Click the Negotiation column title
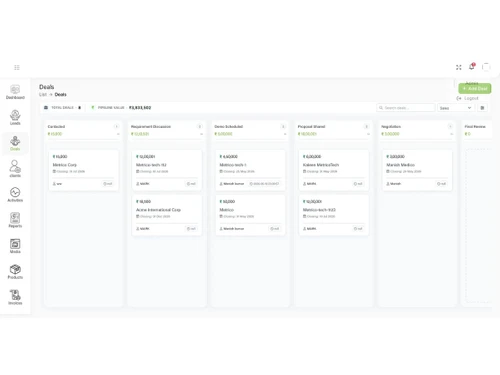This screenshot has height=375, width=500. tap(391, 127)
